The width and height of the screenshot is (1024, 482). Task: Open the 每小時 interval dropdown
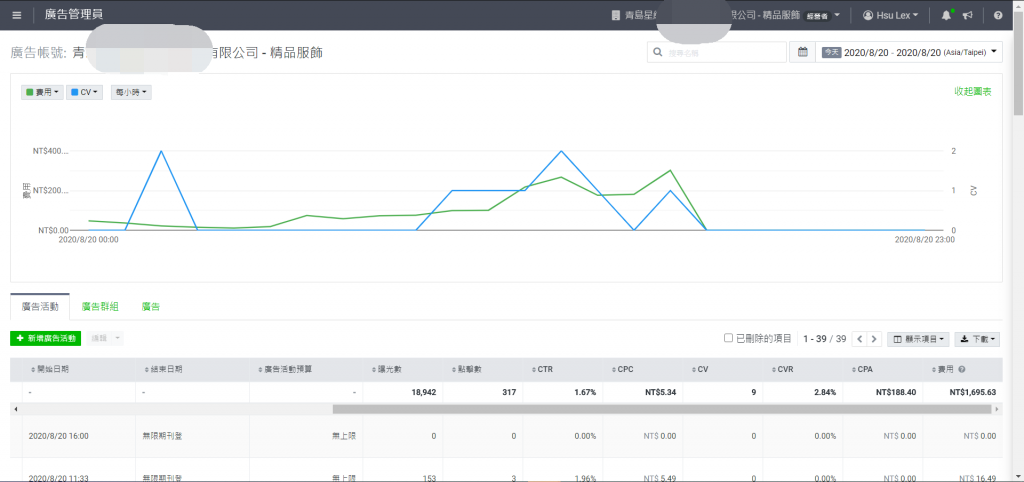click(x=131, y=93)
